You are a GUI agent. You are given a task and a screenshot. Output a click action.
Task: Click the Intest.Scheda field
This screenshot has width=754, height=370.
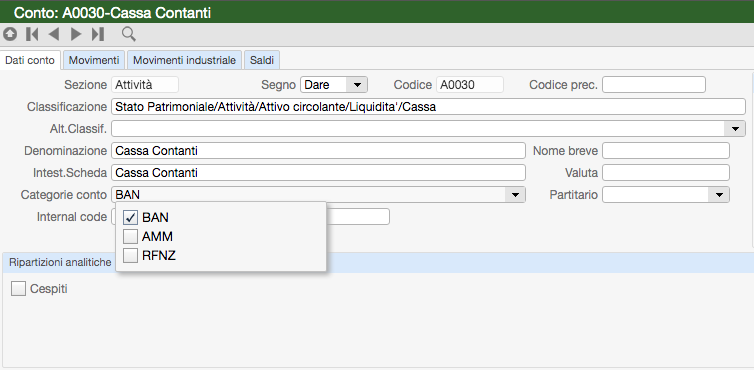point(318,172)
